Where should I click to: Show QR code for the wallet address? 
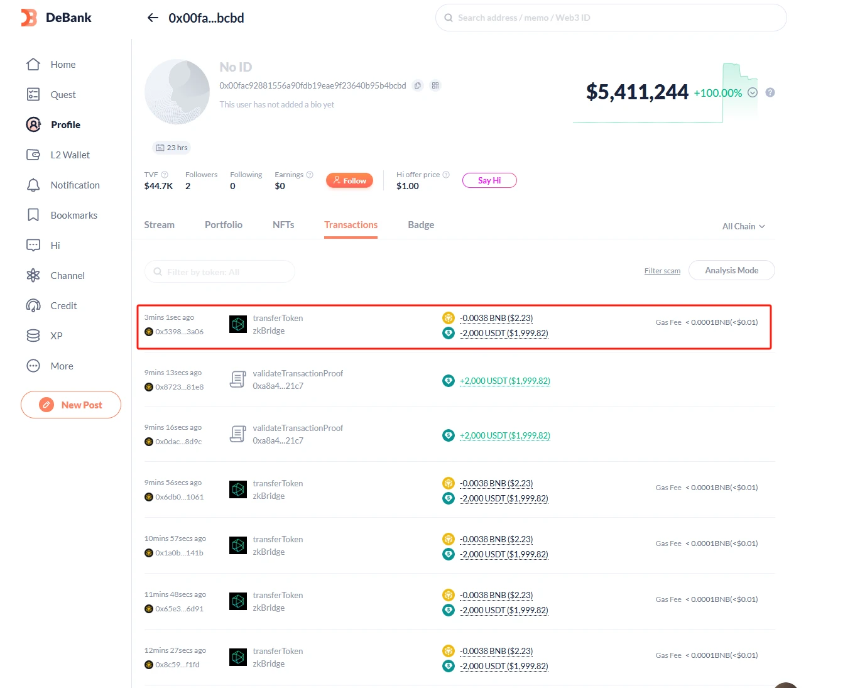pos(435,86)
